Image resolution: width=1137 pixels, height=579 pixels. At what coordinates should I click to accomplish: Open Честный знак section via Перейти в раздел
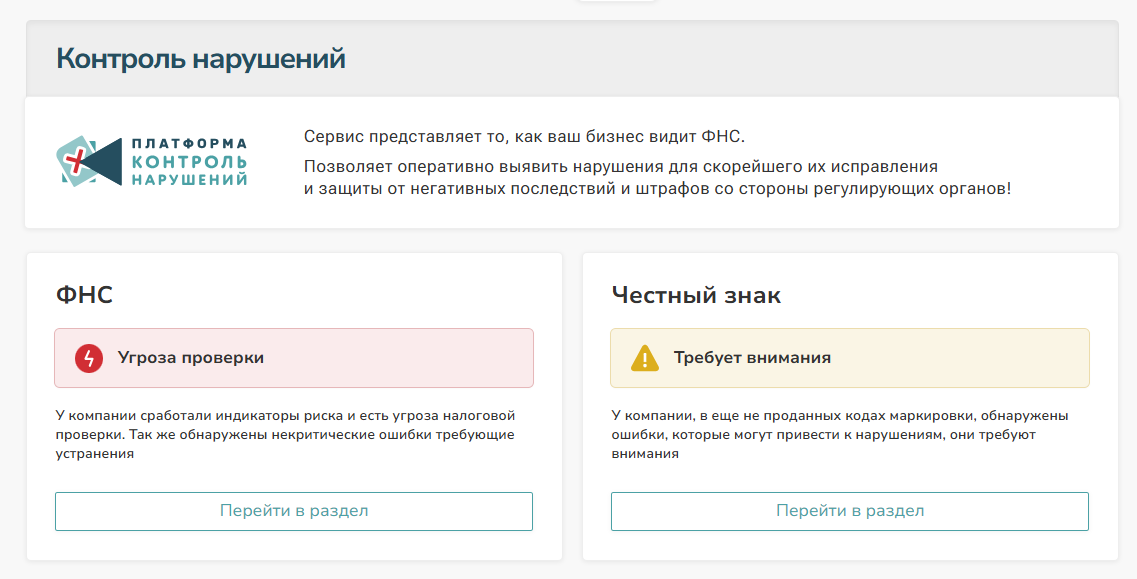coord(850,511)
